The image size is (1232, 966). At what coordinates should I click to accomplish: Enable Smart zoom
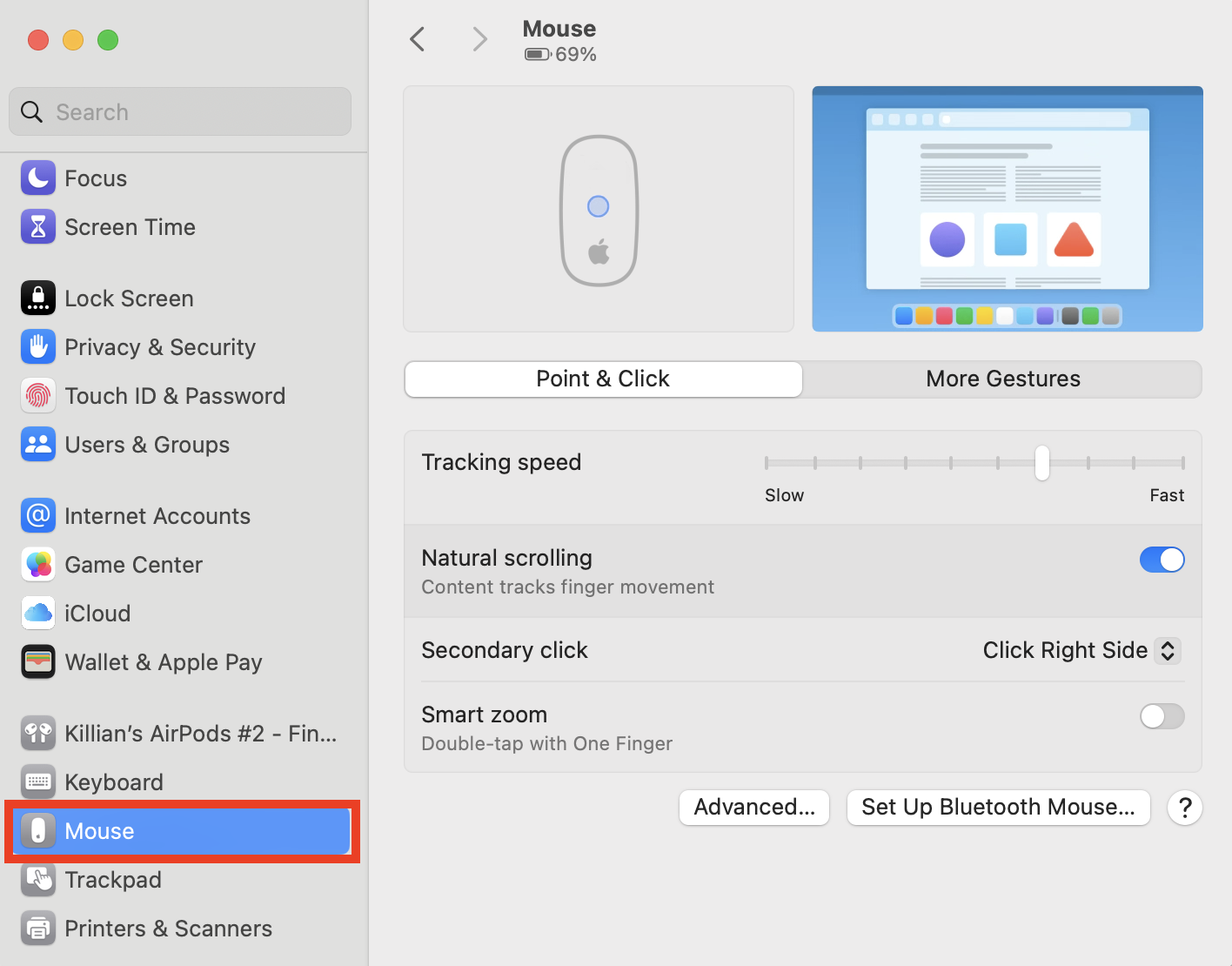tap(1162, 716)
